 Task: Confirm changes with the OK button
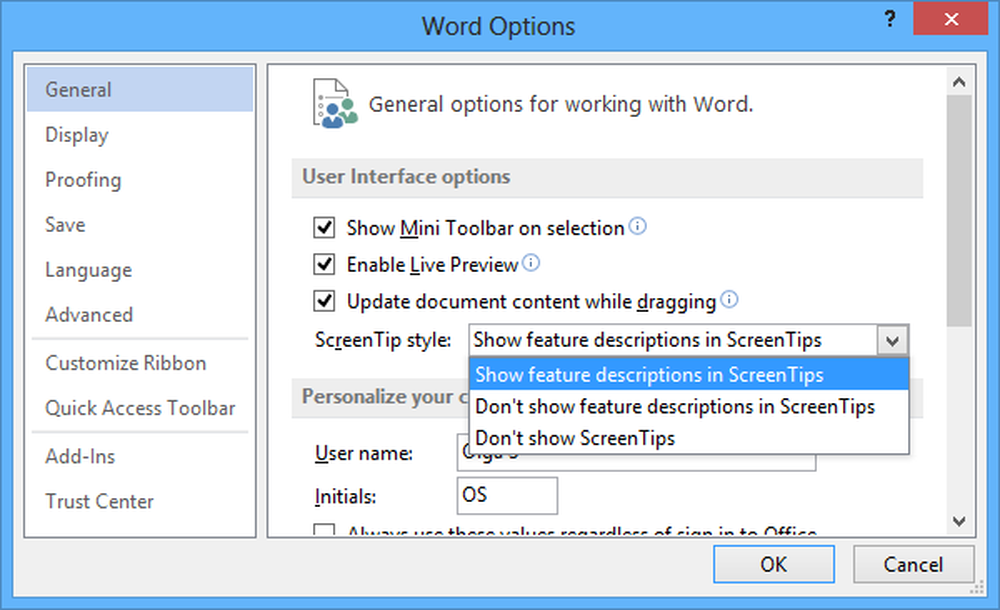tap(773, 564)
